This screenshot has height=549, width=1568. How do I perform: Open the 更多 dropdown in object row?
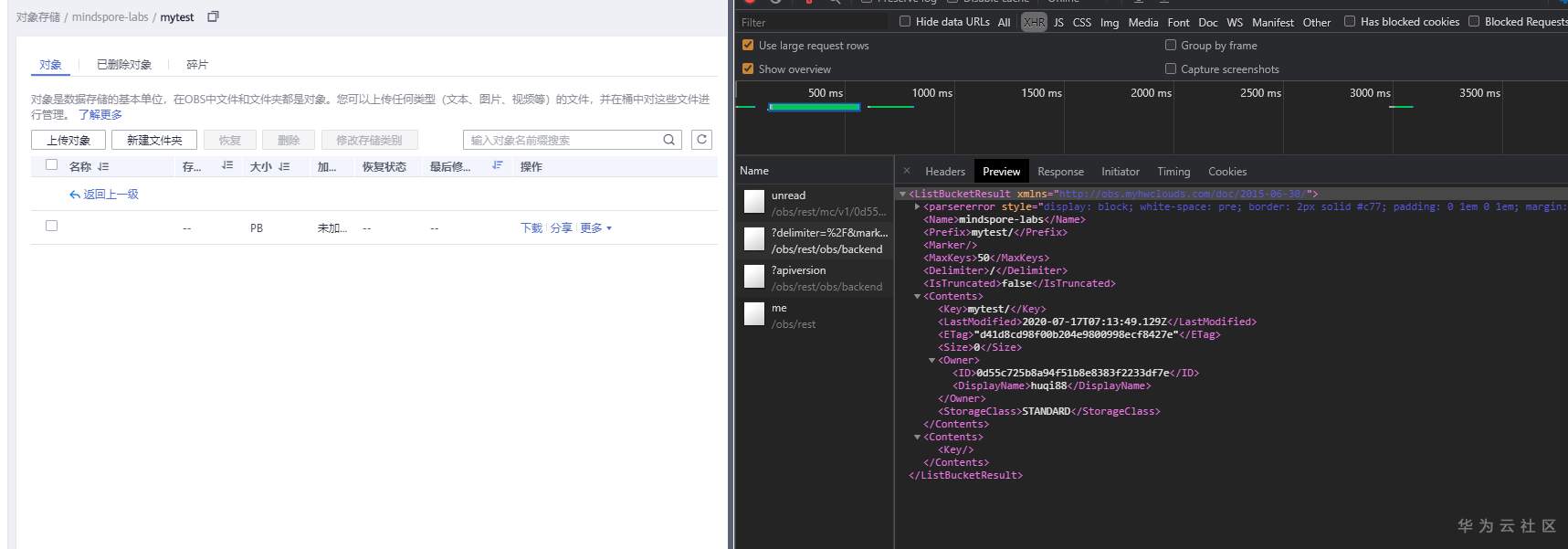(595, 227)
